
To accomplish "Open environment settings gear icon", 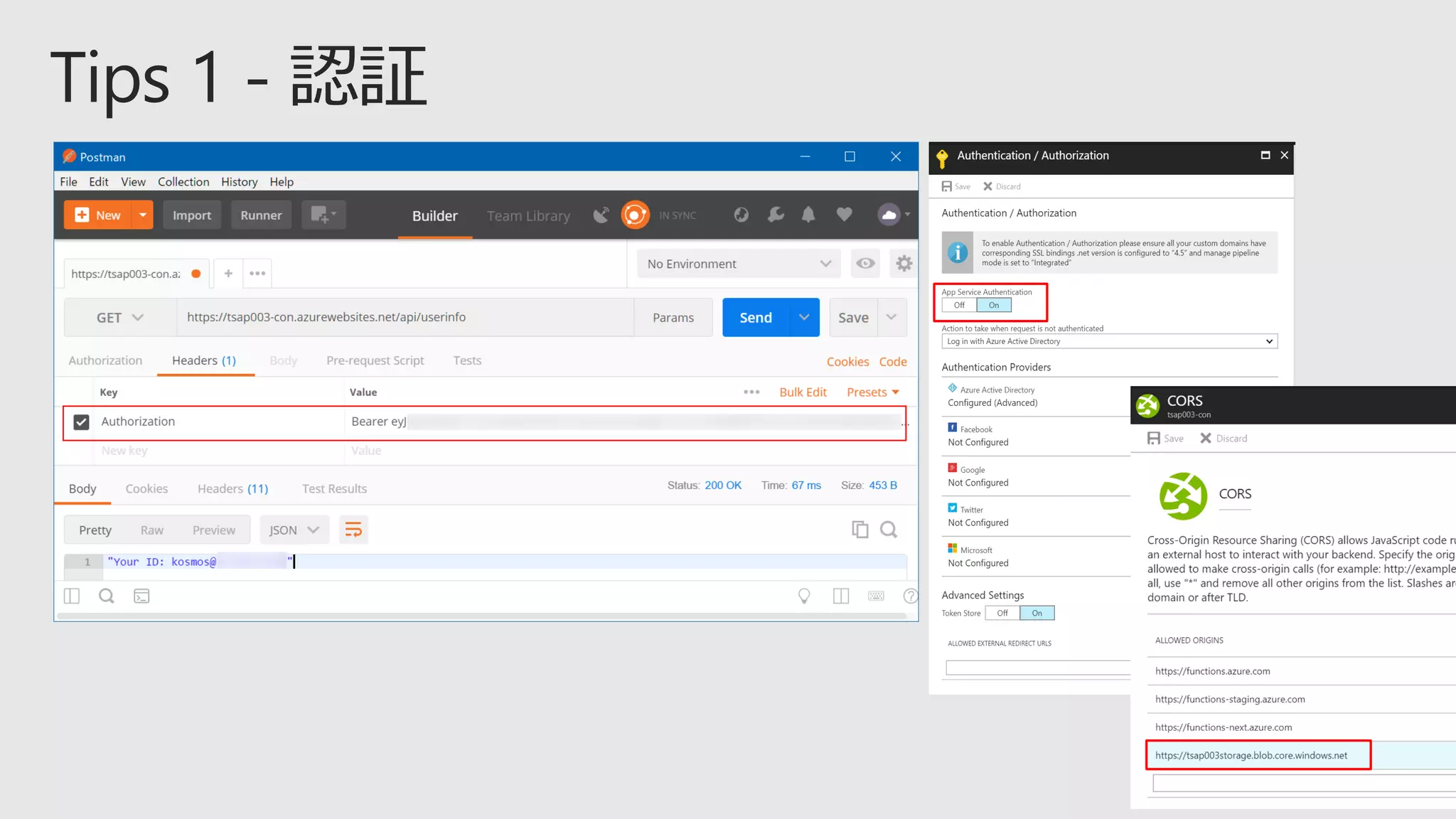I will [x=904, y=264].
